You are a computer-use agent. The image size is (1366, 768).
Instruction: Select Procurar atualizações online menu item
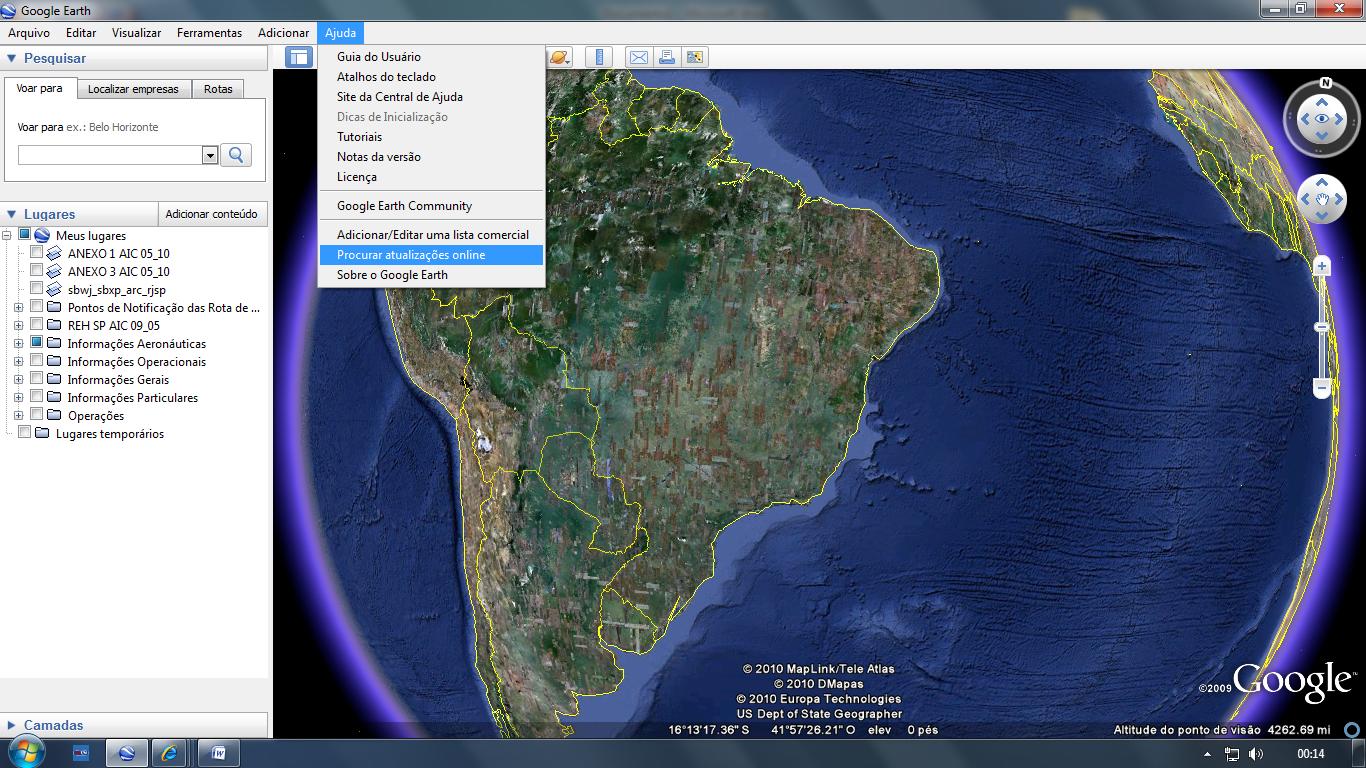tap(411, 255)
